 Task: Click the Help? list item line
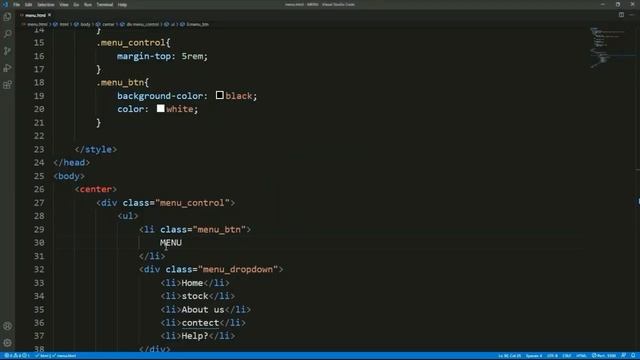tap(198, 336)
